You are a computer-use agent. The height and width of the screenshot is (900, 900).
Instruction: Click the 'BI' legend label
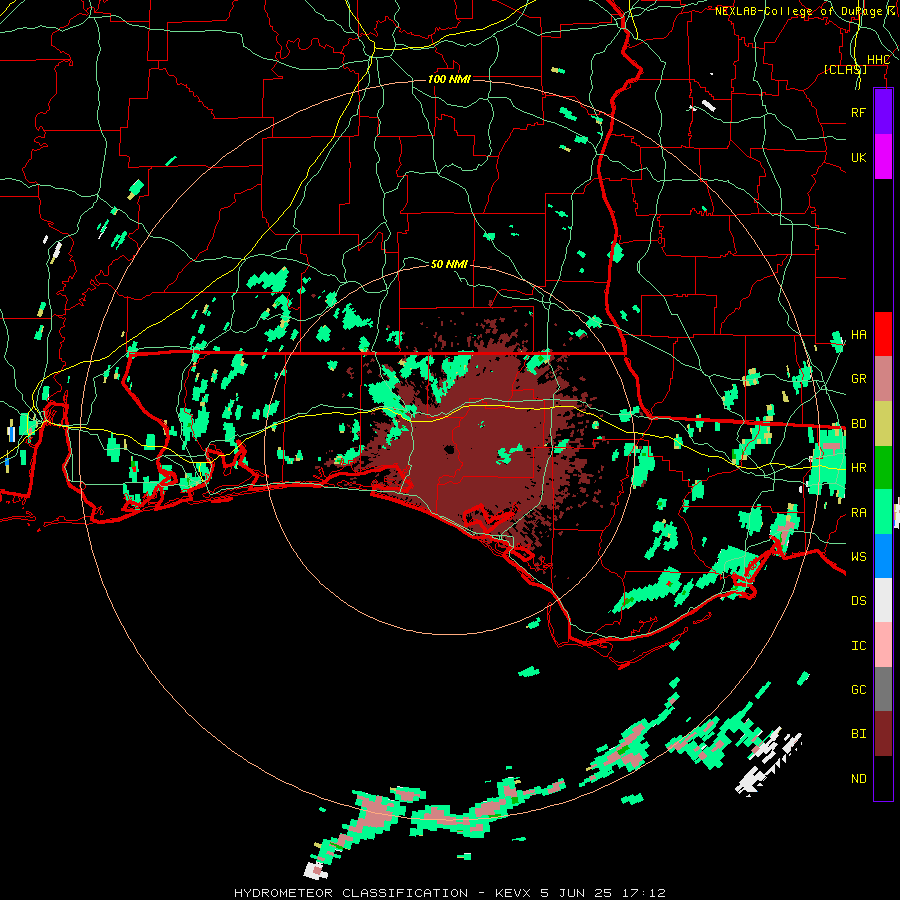[858, 734]
